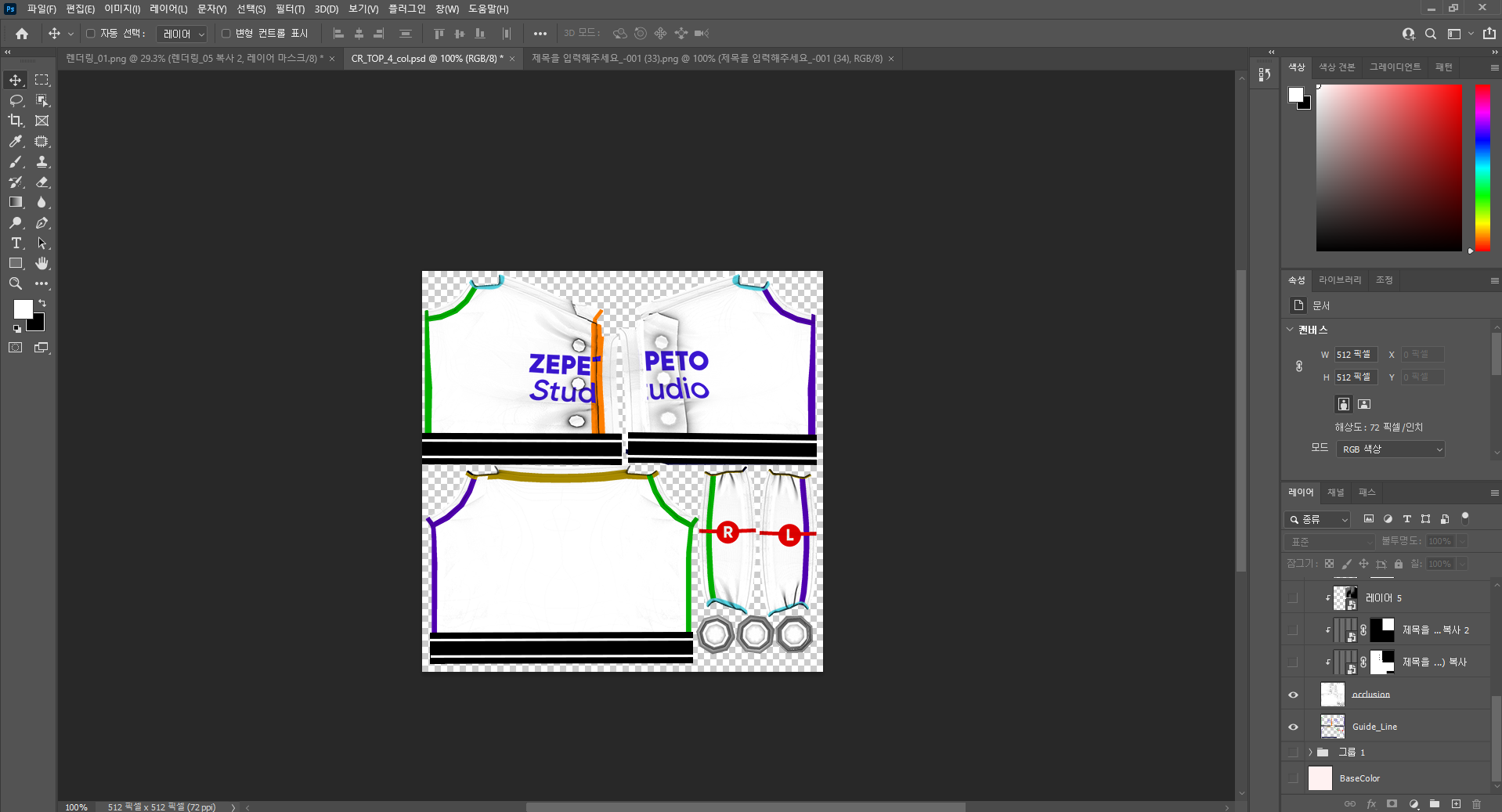Image resolution: width=1502 pixels, height=812 pixels.
Task: Click the hue spectrum slider
Action: point(1482,168)
